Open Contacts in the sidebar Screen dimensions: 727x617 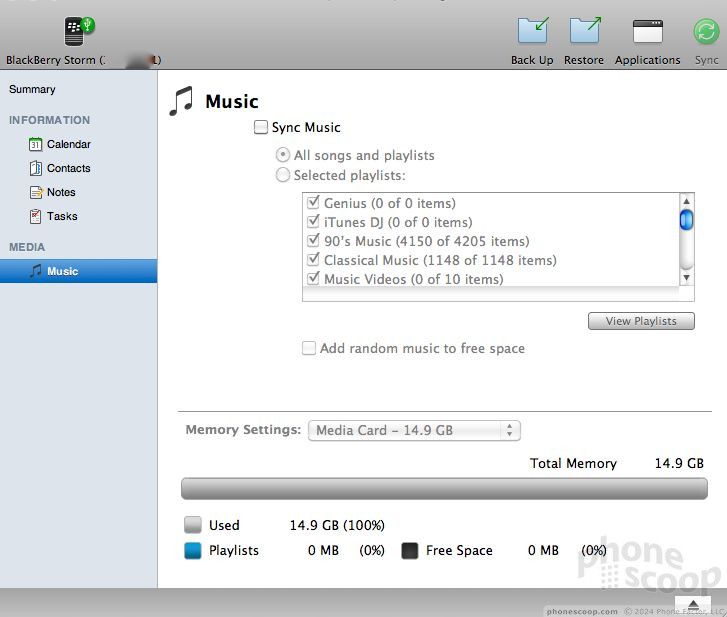coord(69,168)
